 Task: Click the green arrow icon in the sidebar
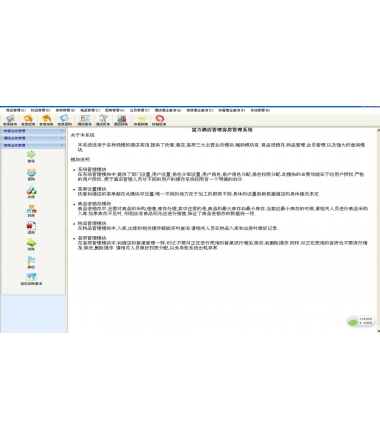pos(31,154)
